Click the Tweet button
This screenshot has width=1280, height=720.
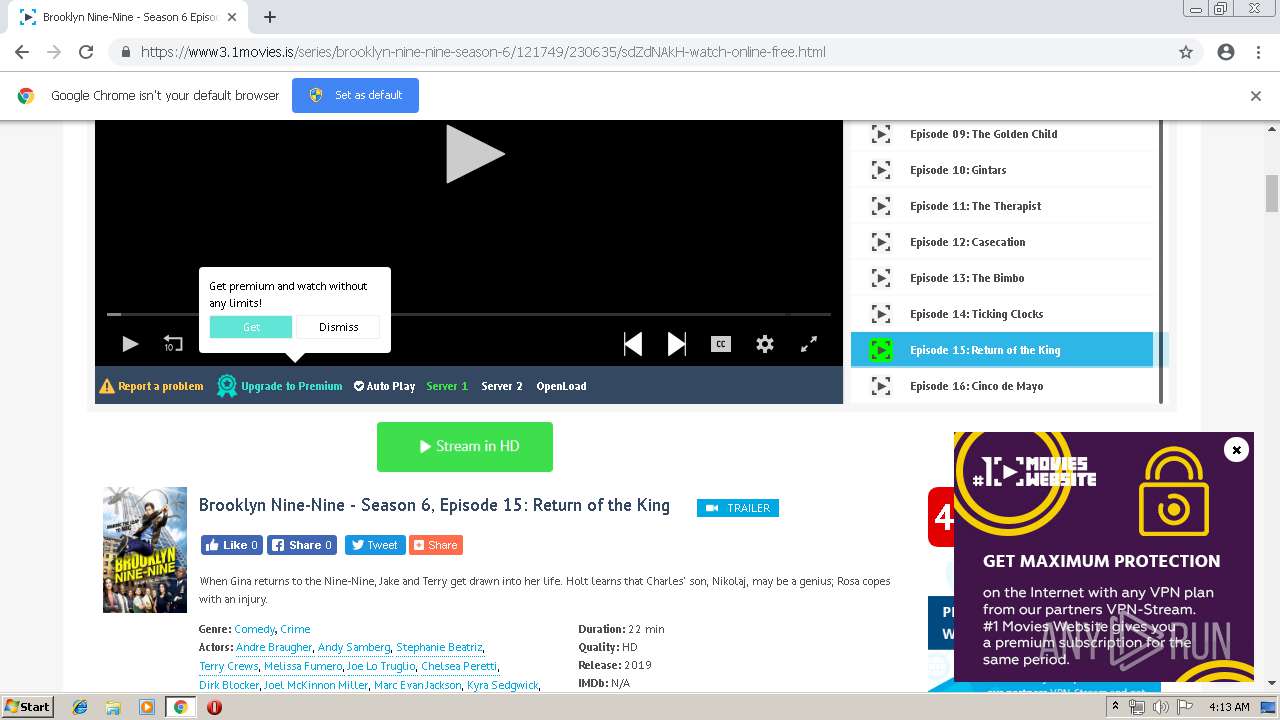tap(375, 545)
